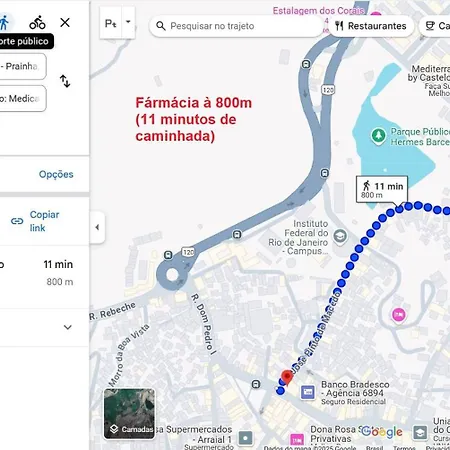Close the directions panel with X

(x=65, y=23)
